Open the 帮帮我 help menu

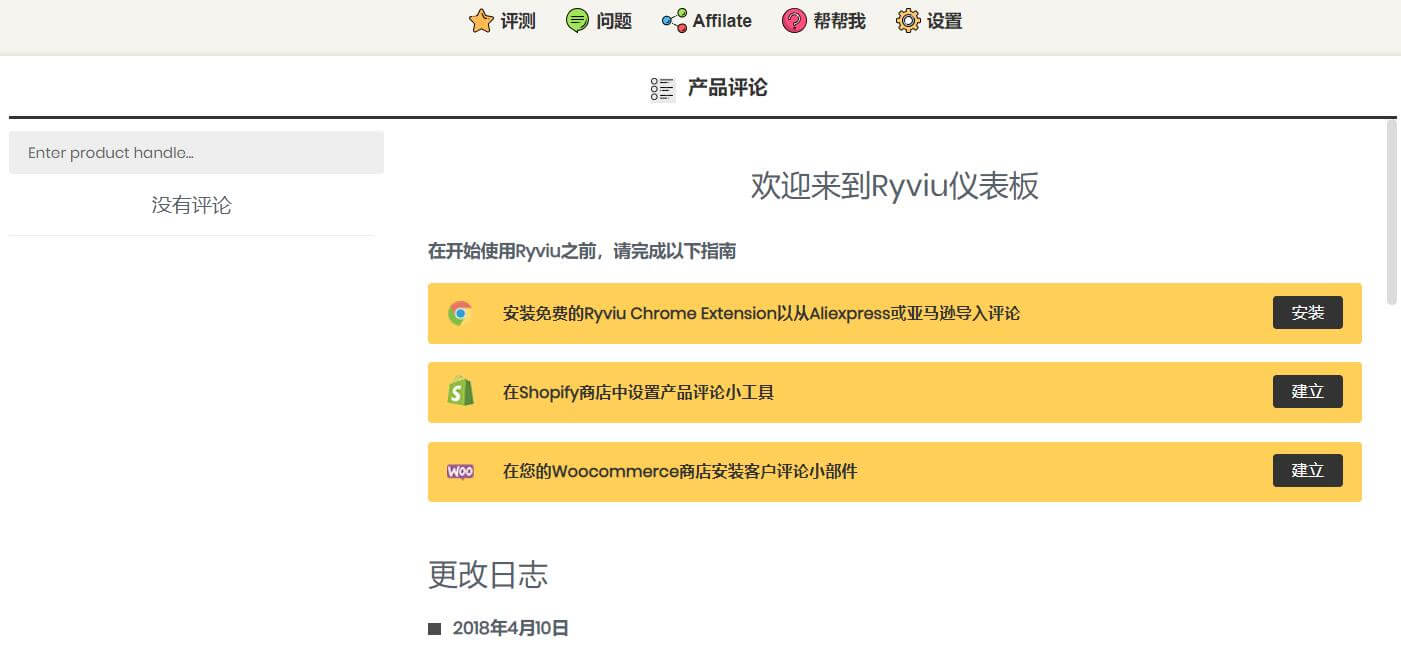click(x=839, y=21)
